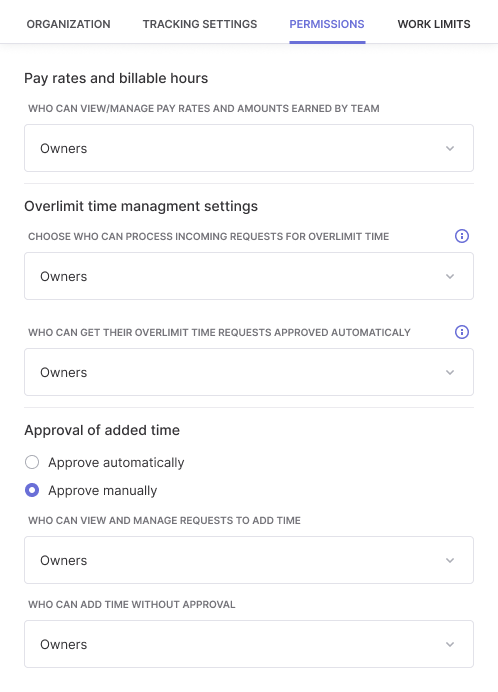The width and height of the screenshot is (498, 692).
Task: Click chevron in manage requests to add time dropdown
Action: tap(450, 560)
